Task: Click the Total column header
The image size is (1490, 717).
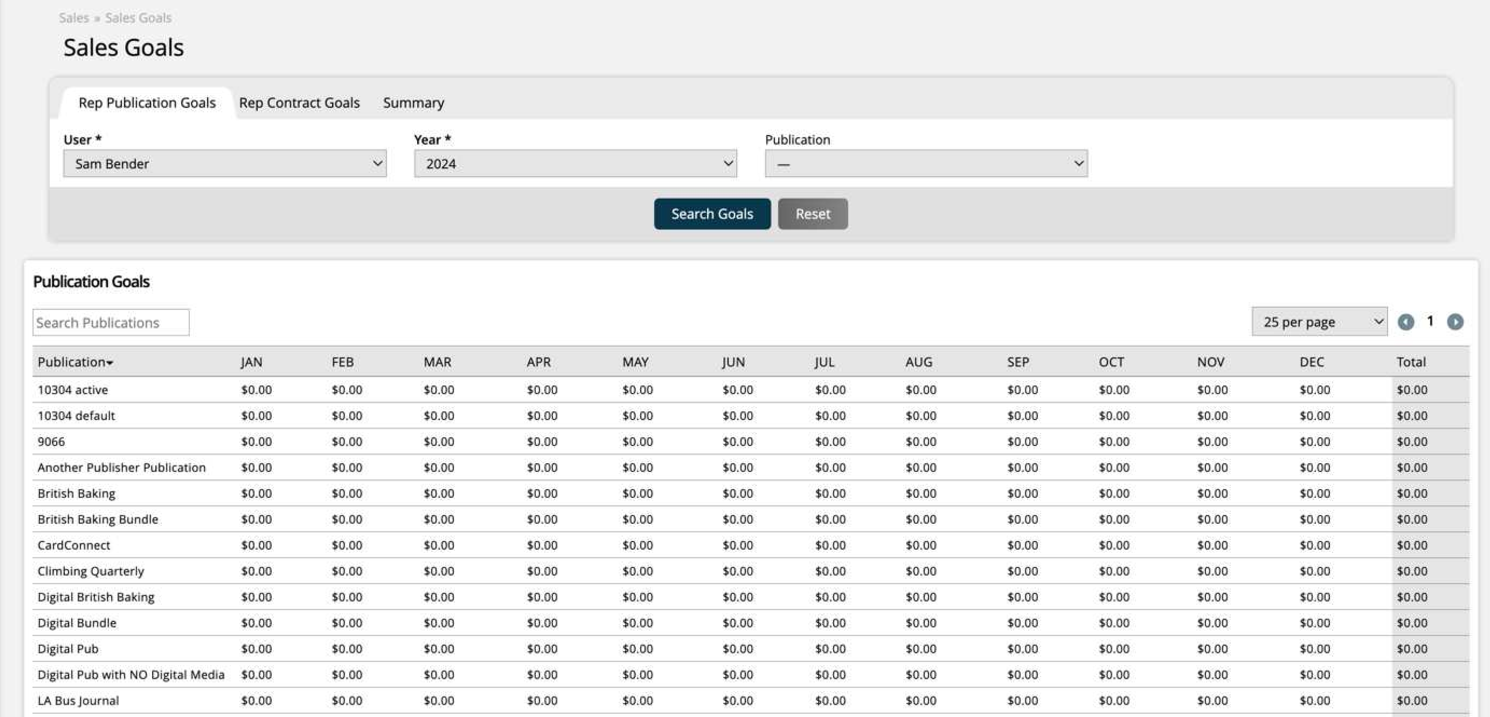Action: pos(1411,362)
